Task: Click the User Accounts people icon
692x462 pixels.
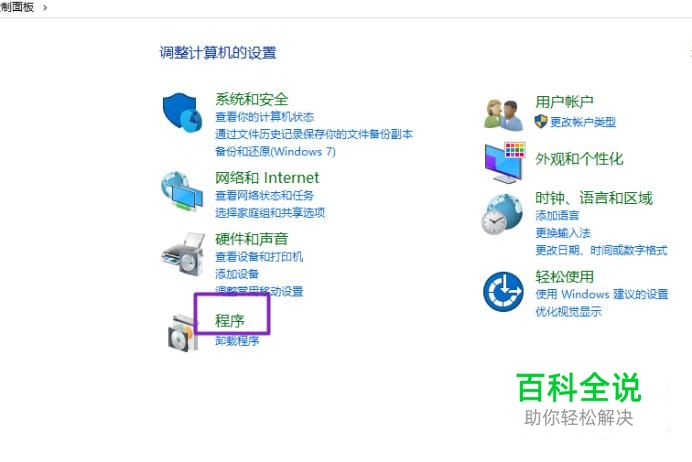Action: [503, 114]
